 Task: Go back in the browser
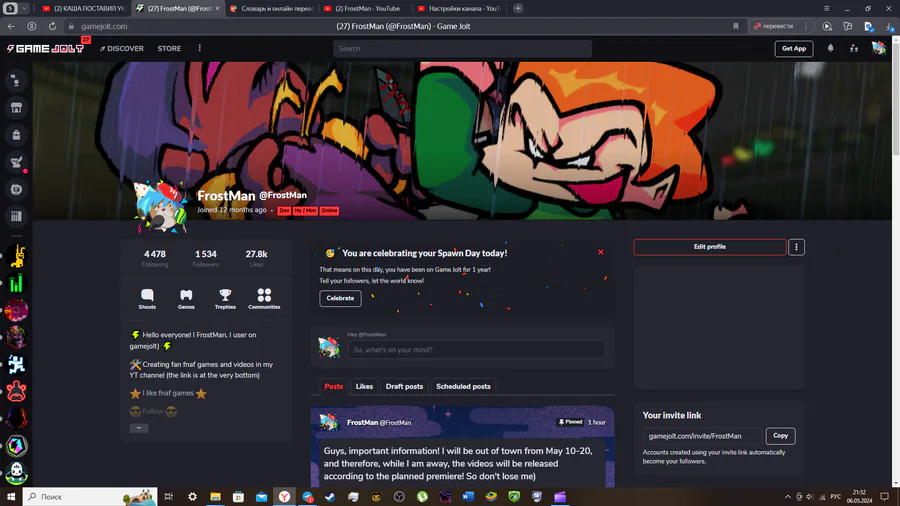click(11, 26)
